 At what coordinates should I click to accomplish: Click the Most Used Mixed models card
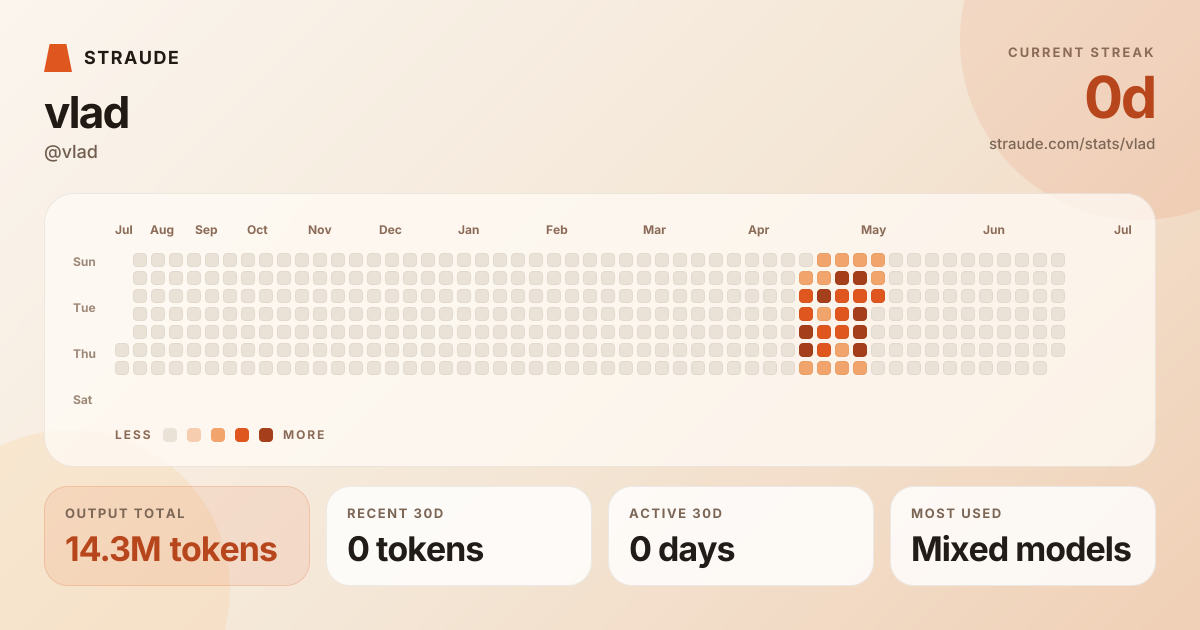[x=1023, y=536]
